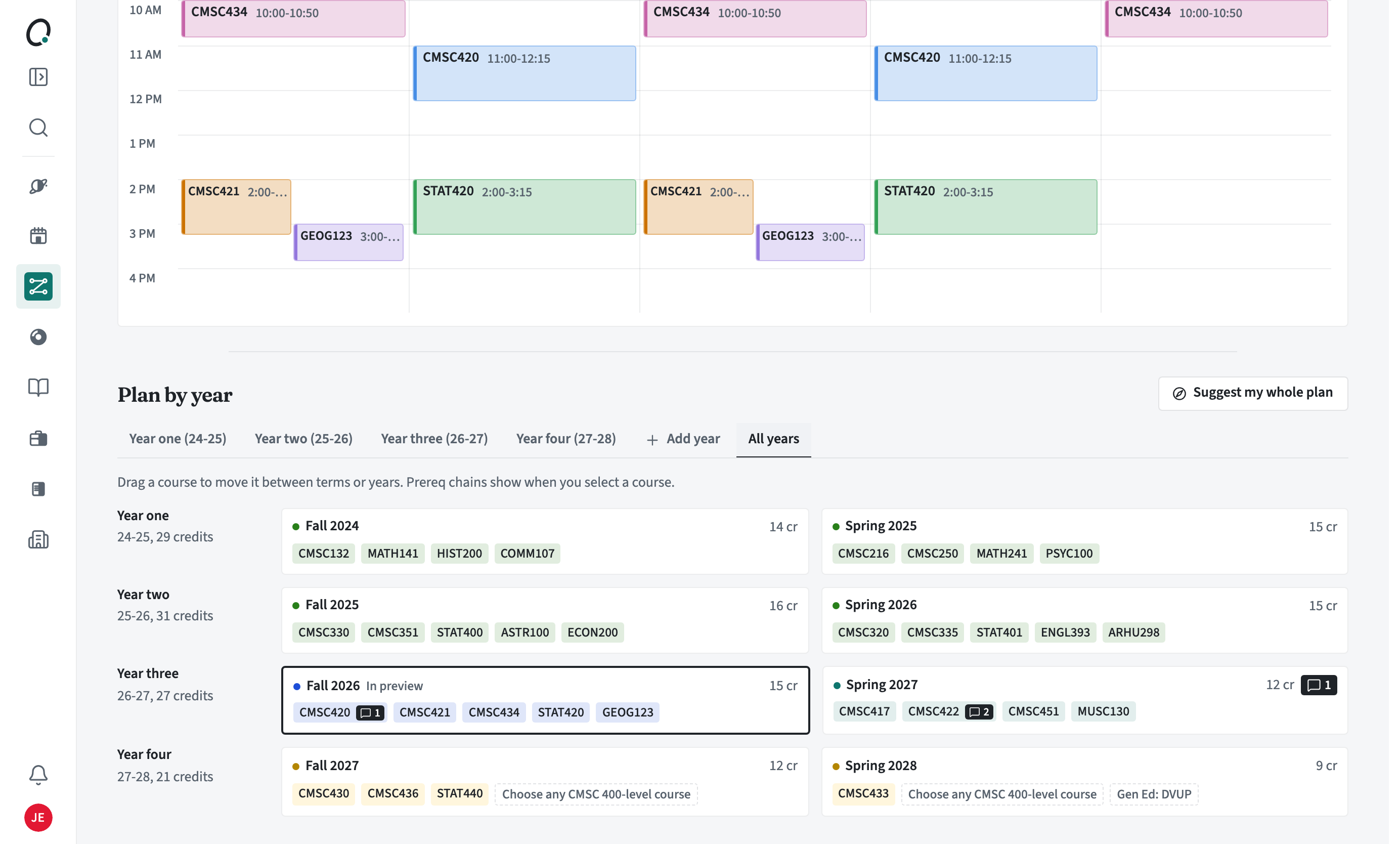The height and width of the screenshot is (844, 1400).
Task: Open the briefcase icon in sidebar
Action: pos(38,438)
